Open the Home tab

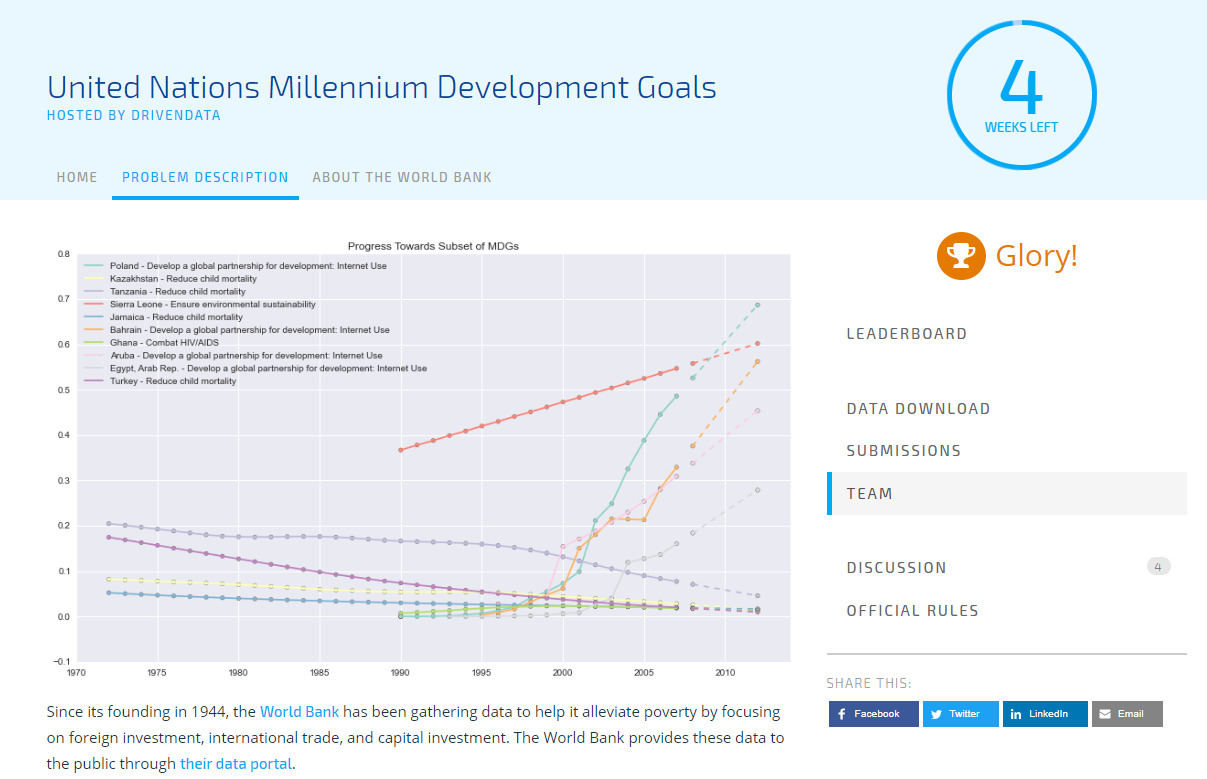click(77, 177)
